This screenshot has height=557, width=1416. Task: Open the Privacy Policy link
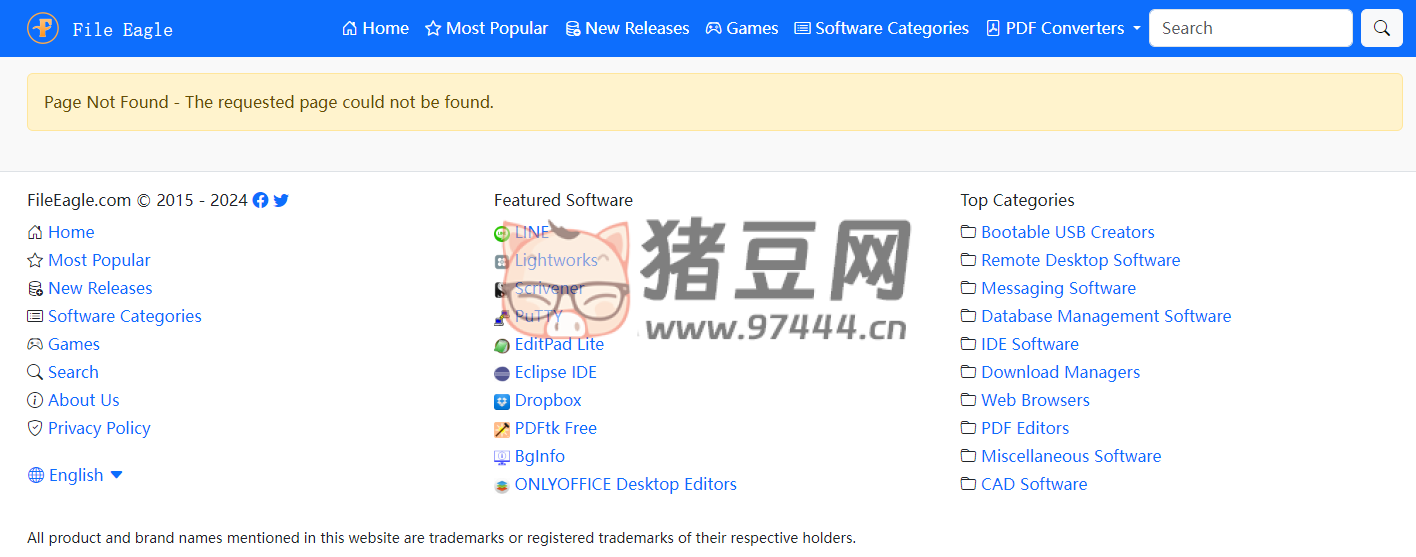pyautogui.click(x=99, y=428)
